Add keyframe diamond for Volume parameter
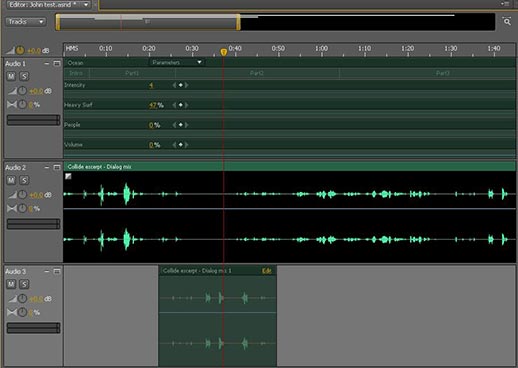Viewport: 518px width, 368px height. (x=180, y=145)
